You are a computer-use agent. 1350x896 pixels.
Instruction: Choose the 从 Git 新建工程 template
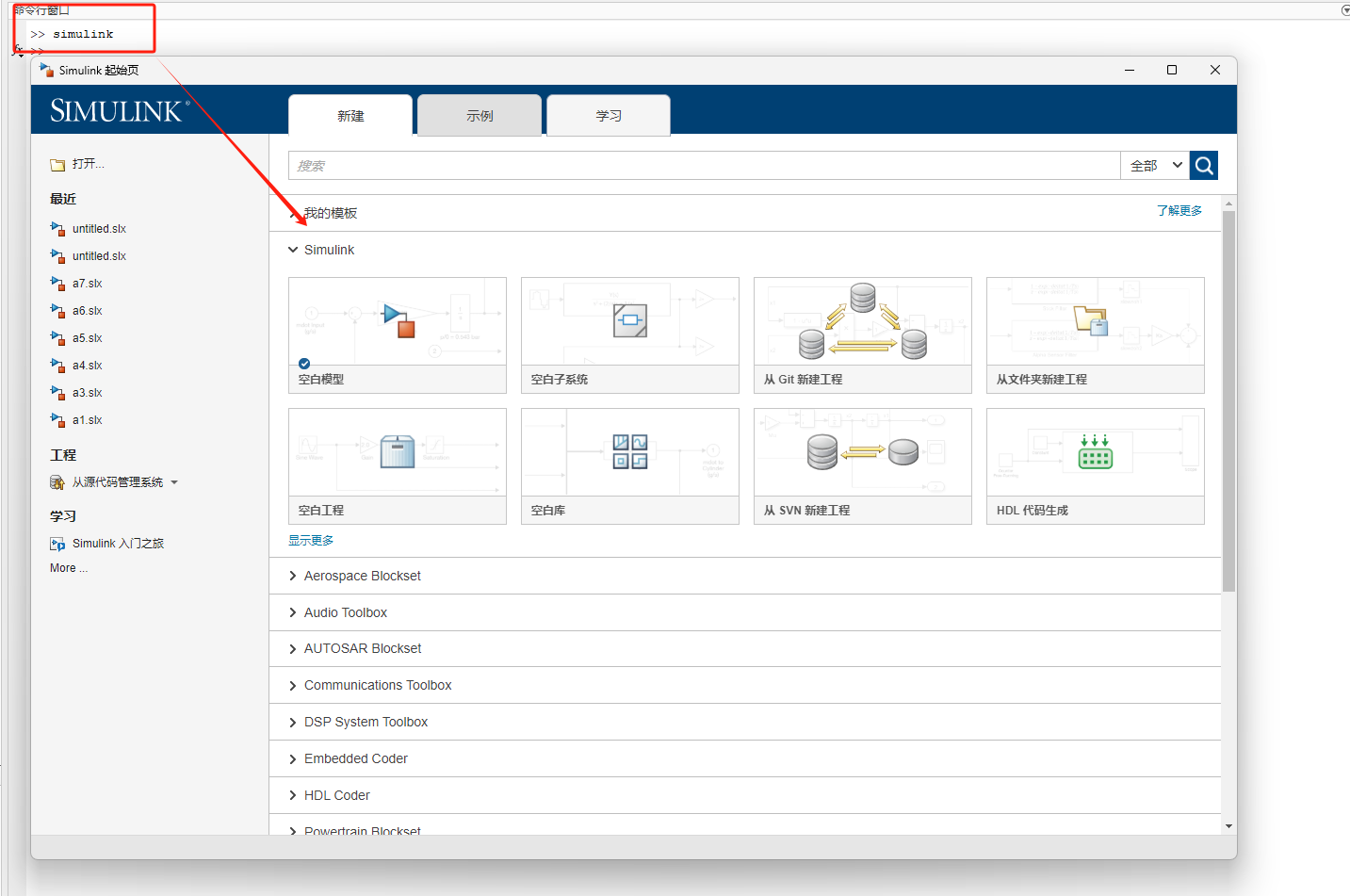point(862,335)
